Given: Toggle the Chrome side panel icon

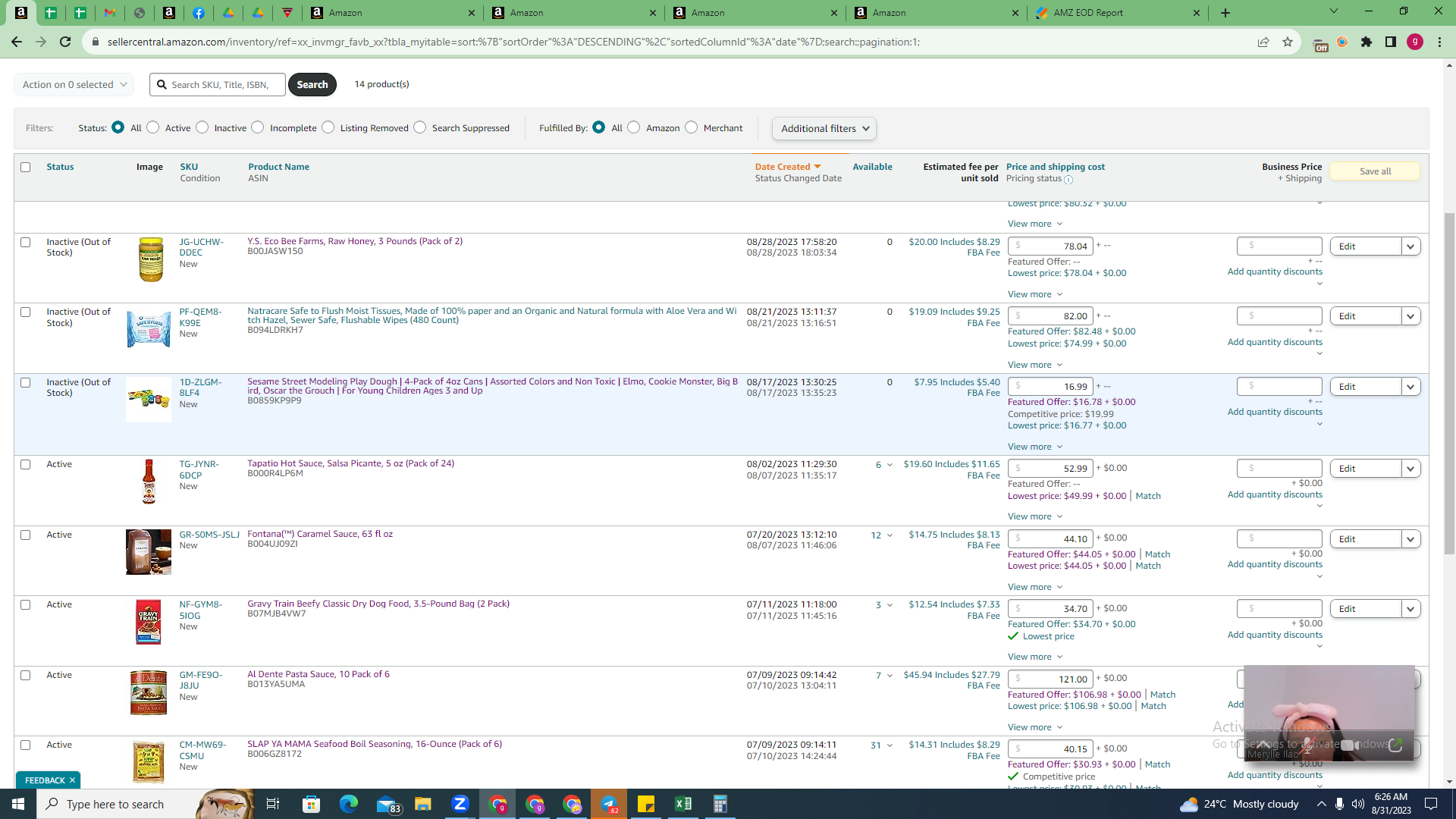Looking at the screenshot, I should (1391, 42).
